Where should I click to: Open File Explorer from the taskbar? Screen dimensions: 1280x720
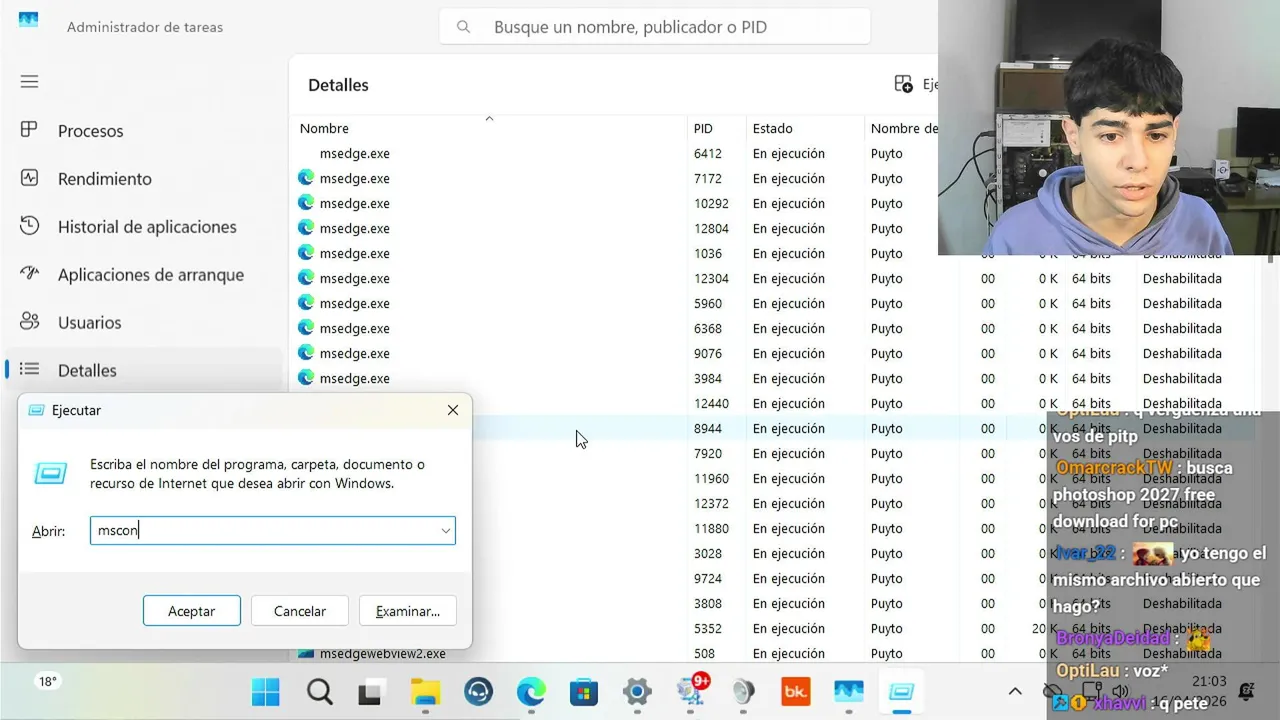click(425, 691)
